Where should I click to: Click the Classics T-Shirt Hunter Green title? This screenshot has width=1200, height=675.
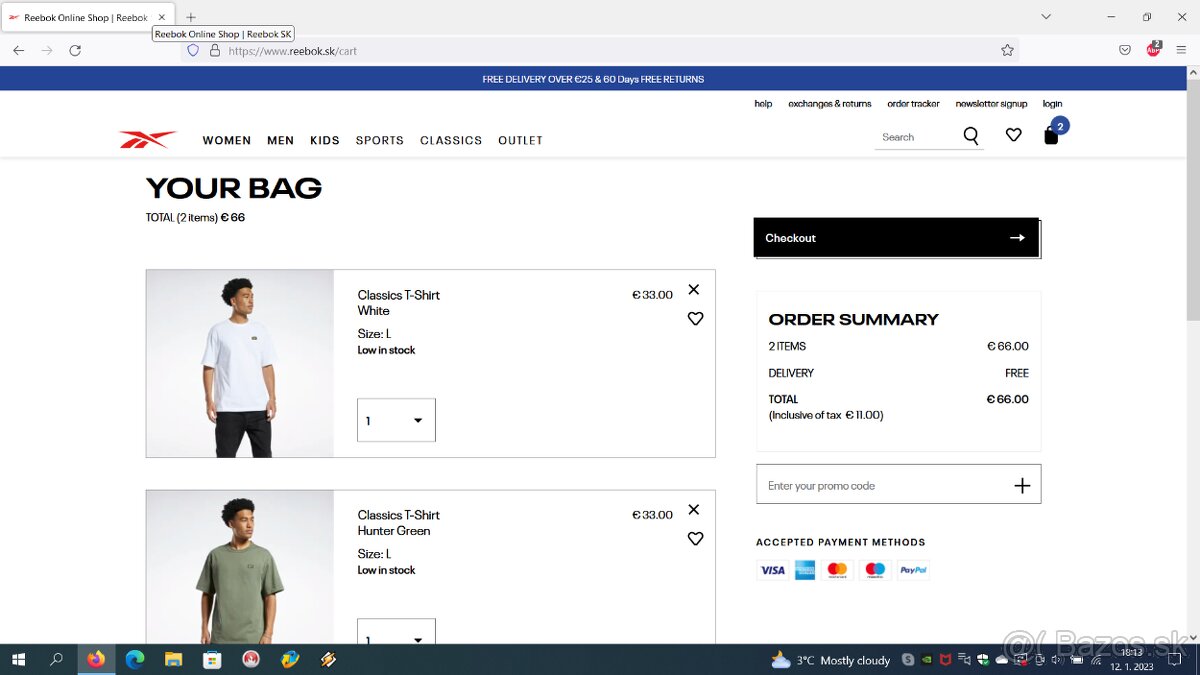coord(398,523)
